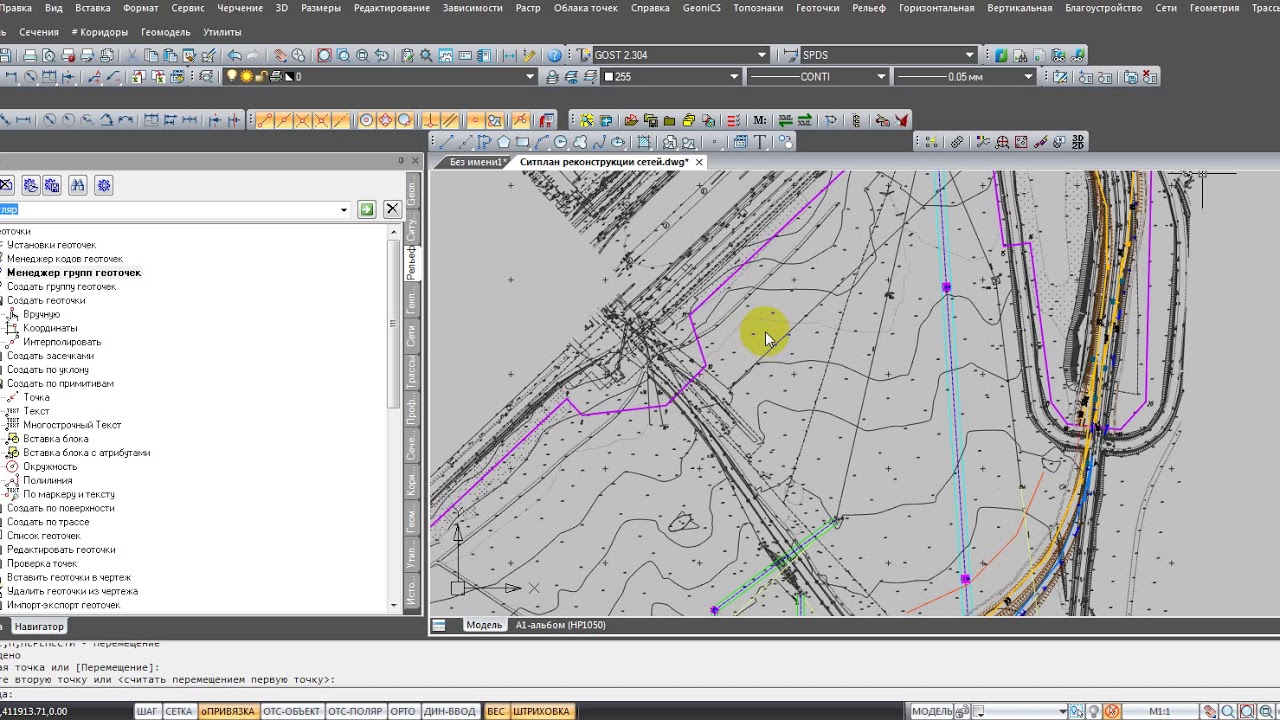
Task: Open the Черчение menu
Action: coord(240,8)
